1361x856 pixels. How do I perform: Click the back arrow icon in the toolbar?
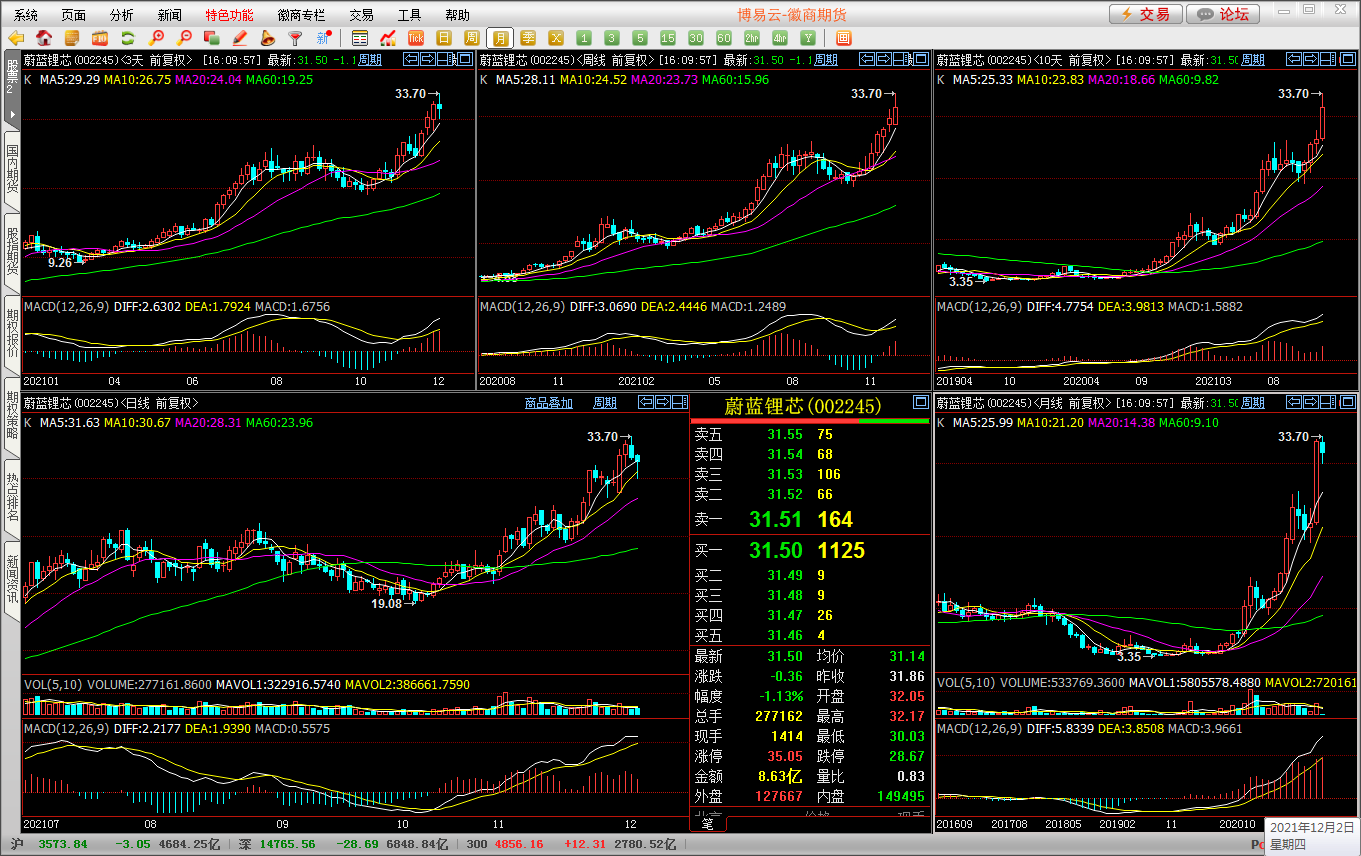pos(16,38)
